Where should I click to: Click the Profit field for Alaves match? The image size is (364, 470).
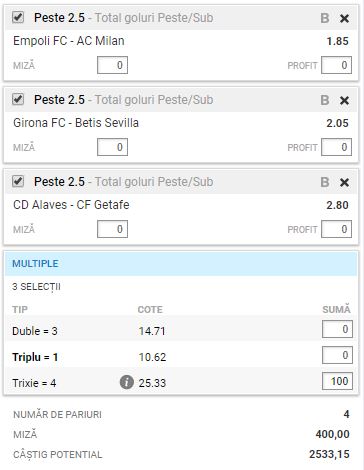tap(336, 229)
